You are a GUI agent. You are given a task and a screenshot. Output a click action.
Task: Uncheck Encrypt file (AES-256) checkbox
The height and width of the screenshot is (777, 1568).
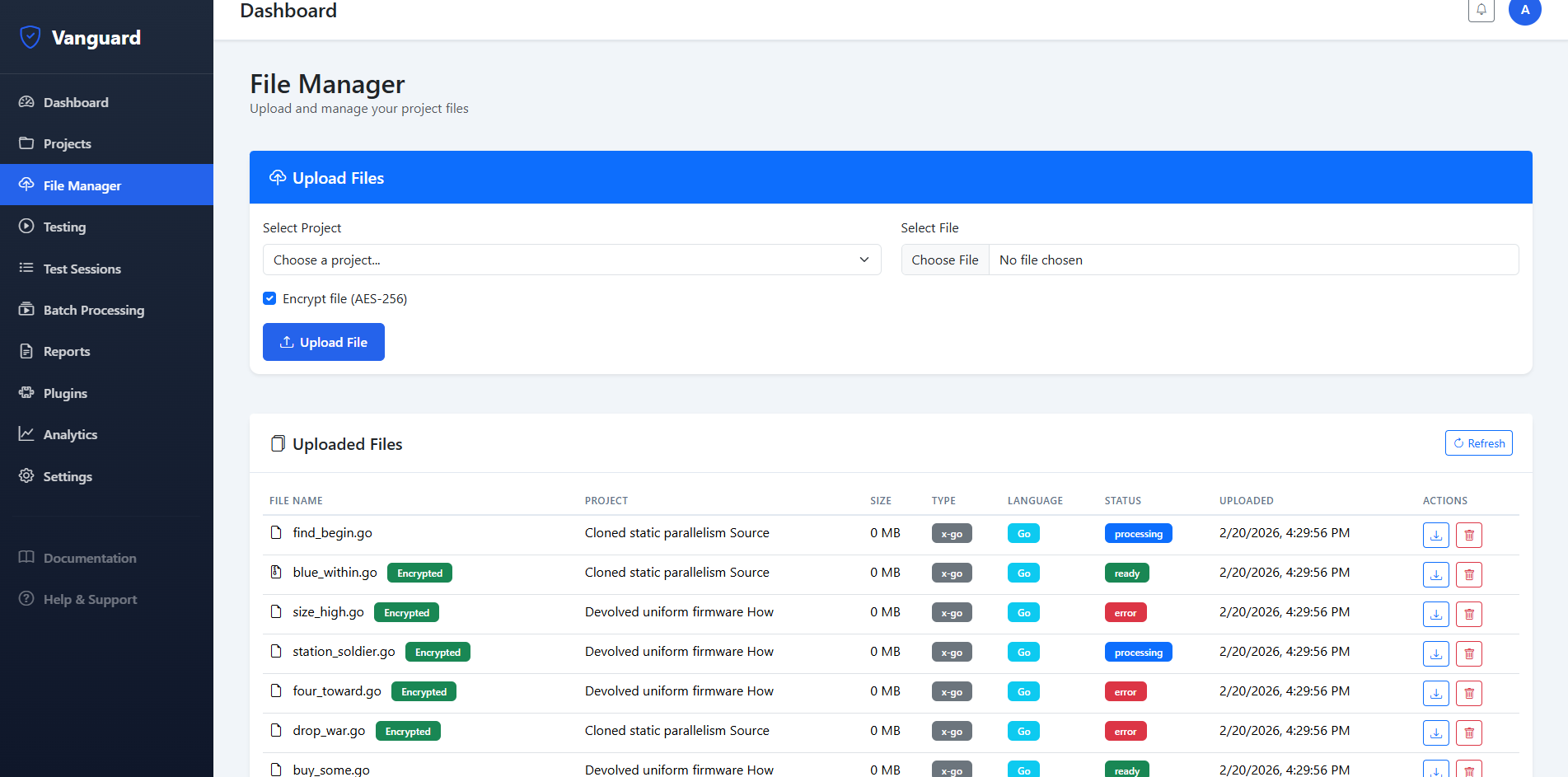269,298
